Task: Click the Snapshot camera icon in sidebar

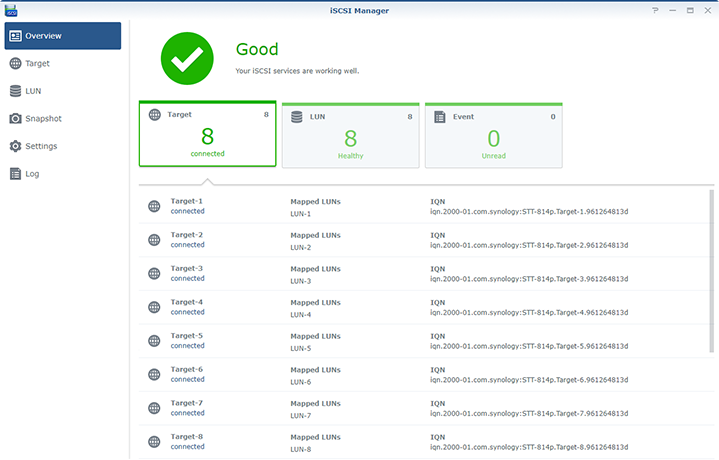Action: [x=15, y=119]
